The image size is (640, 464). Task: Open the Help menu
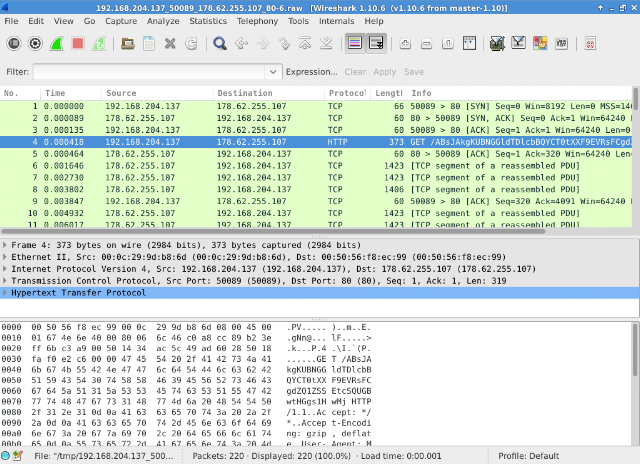(x=374, y=21)
